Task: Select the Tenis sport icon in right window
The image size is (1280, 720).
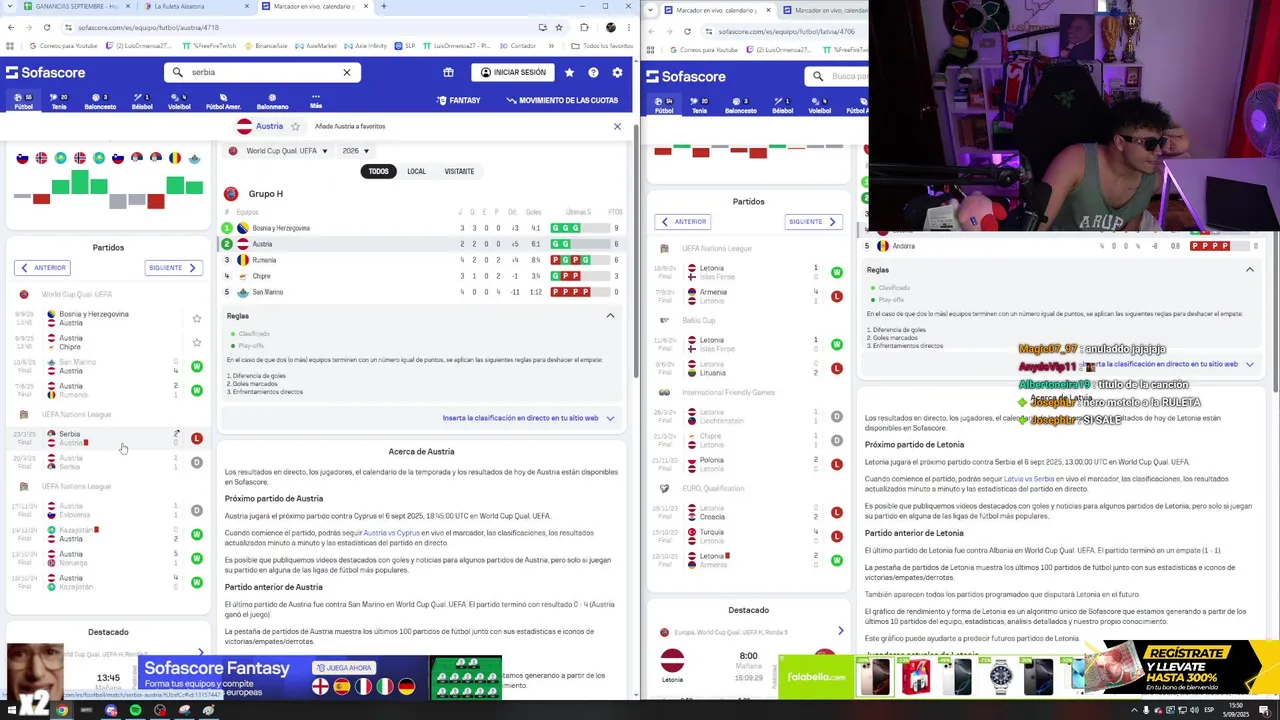Action: (699, 105)
